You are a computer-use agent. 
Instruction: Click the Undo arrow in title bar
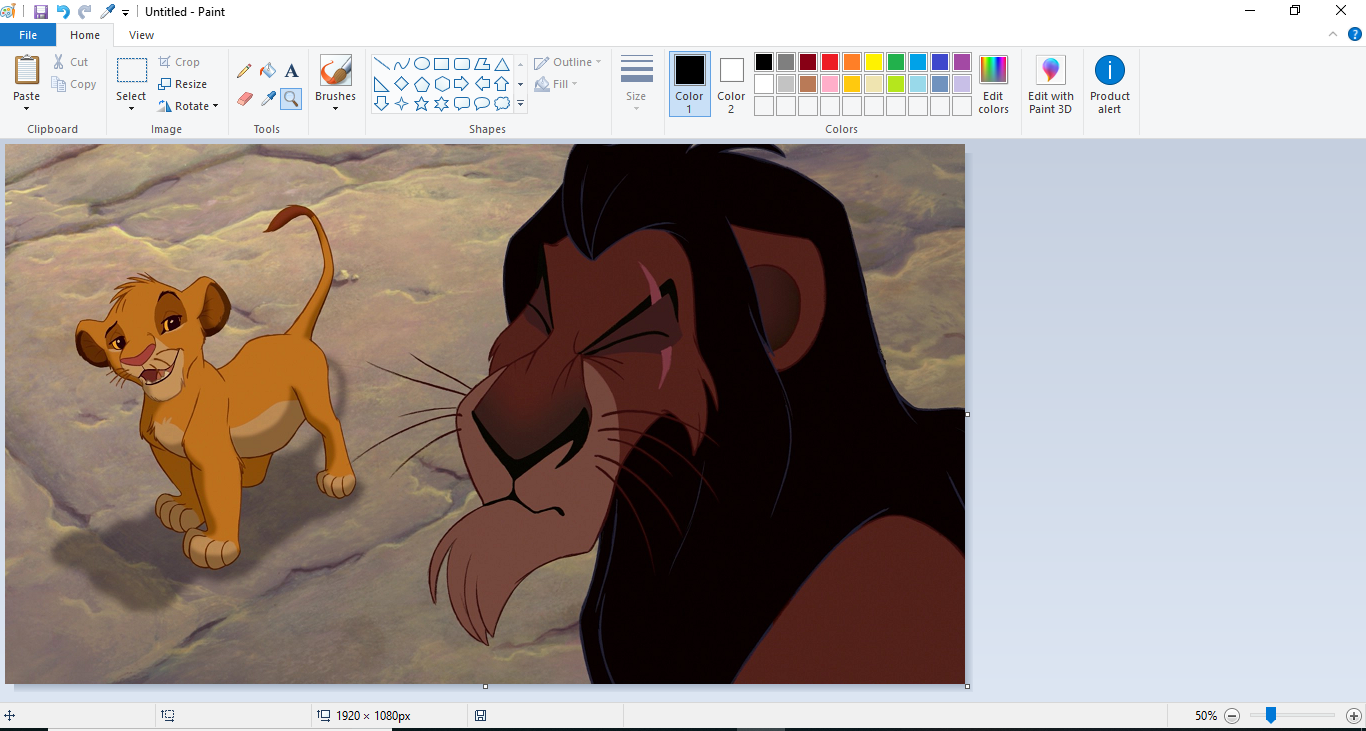[x=63, y=12]
